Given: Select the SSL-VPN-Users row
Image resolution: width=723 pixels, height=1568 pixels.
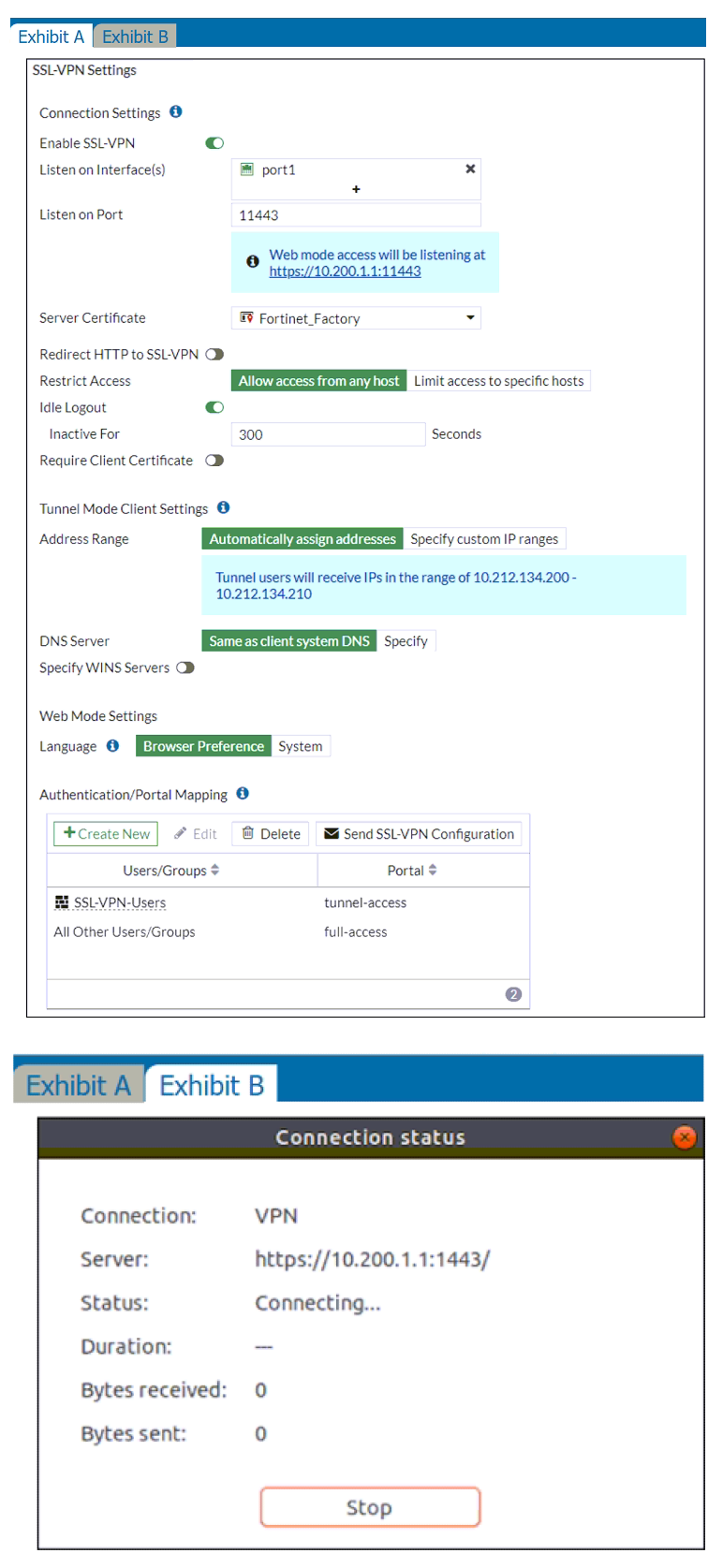Looking at the screenshot, I should 288,902.
